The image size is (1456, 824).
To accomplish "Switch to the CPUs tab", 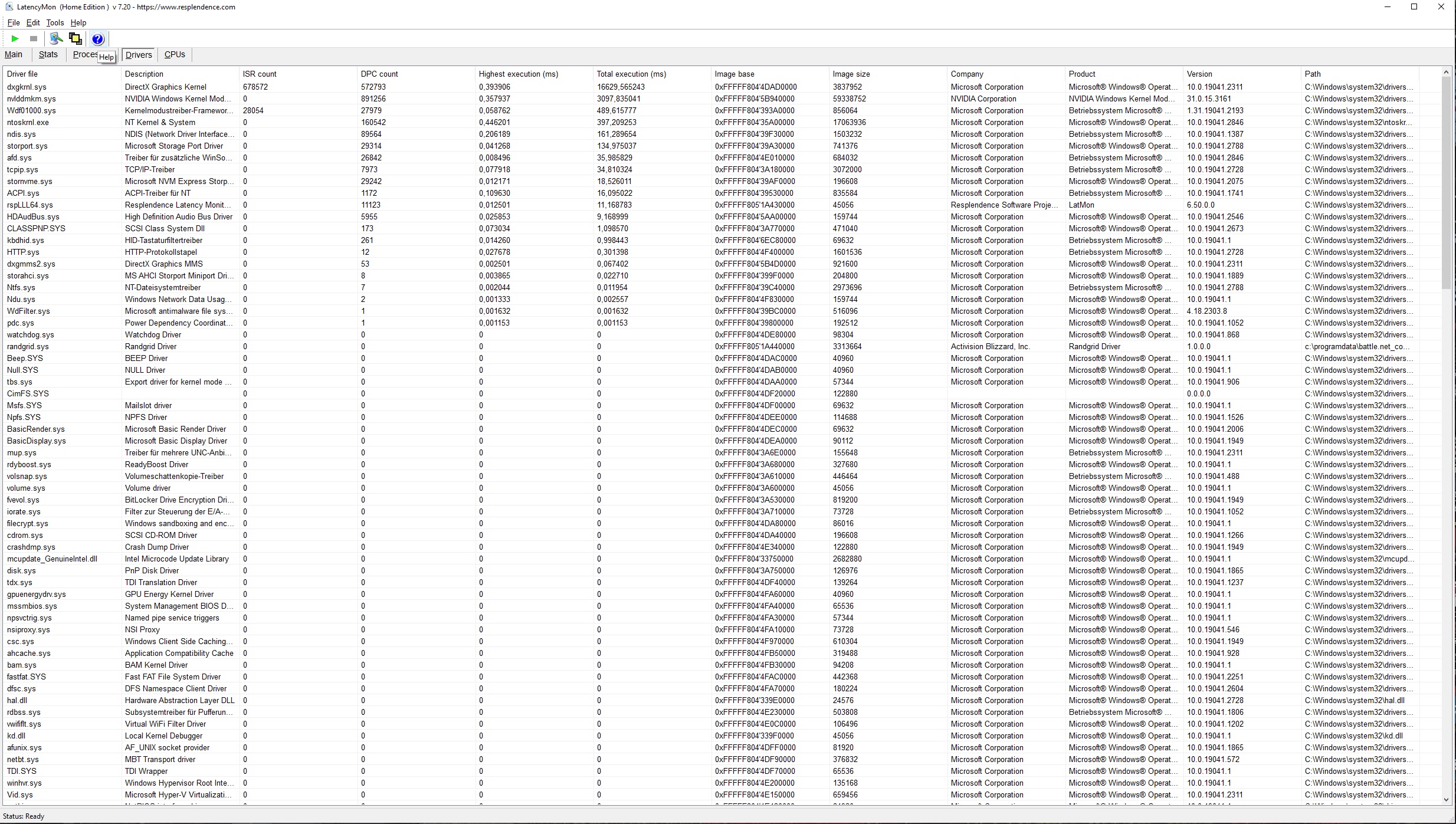I will (175, 54).
